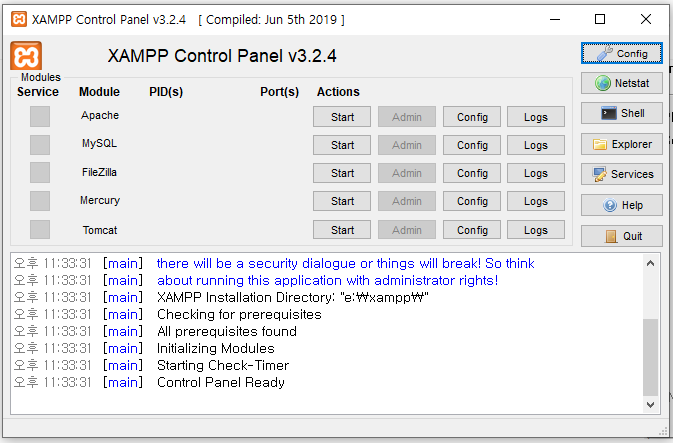
Task: Open the Help button
Action: 621,205
